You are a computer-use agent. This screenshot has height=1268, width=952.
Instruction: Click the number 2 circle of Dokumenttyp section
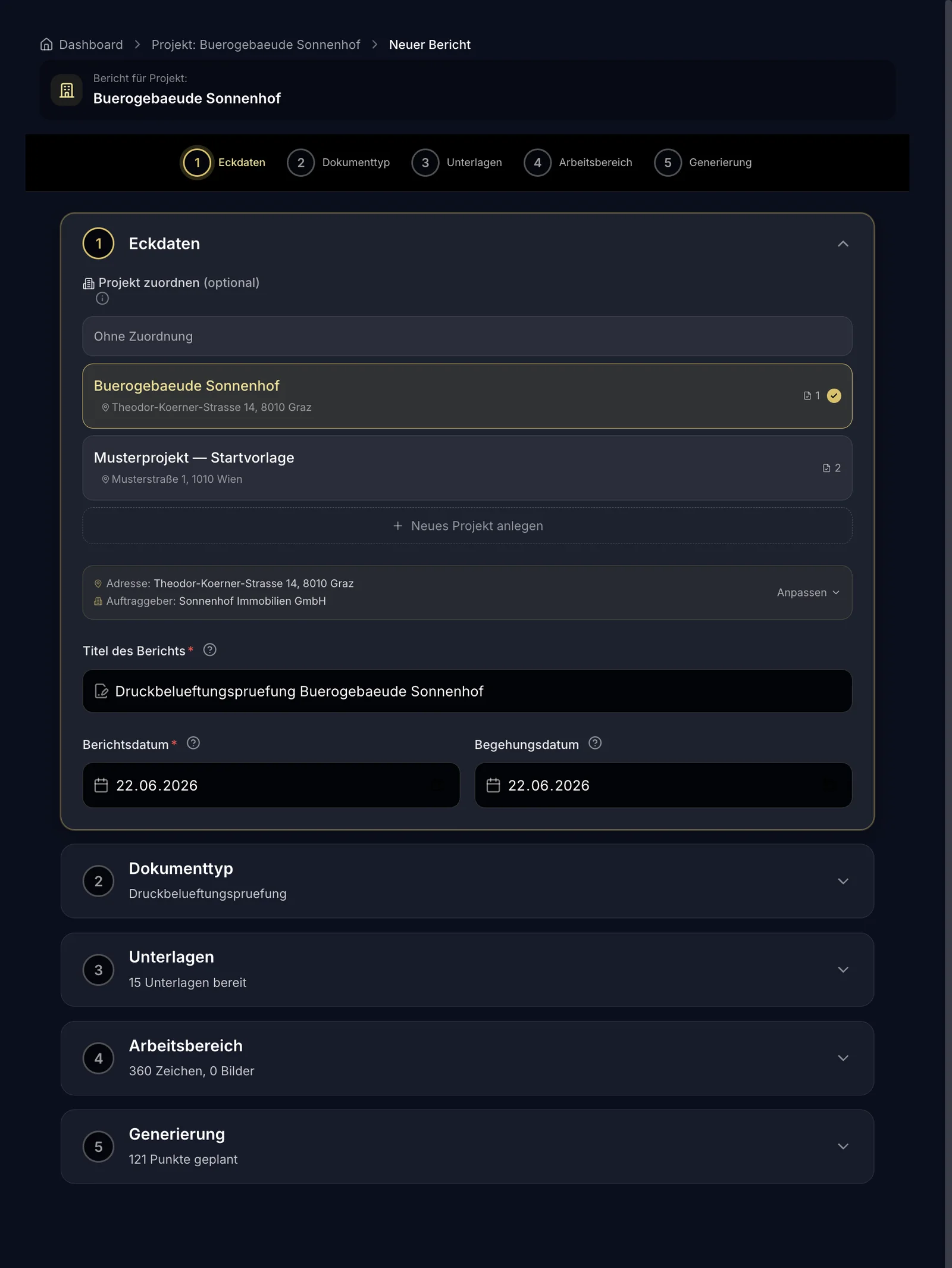[x=99, y=881]
